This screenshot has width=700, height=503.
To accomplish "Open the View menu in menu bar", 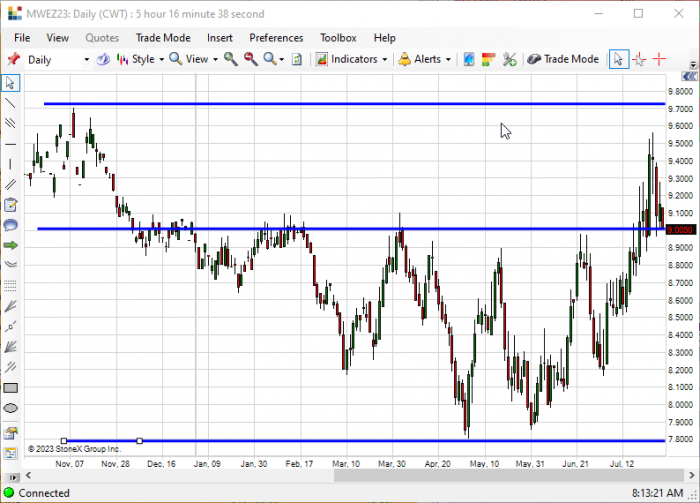I will point(58,38).
